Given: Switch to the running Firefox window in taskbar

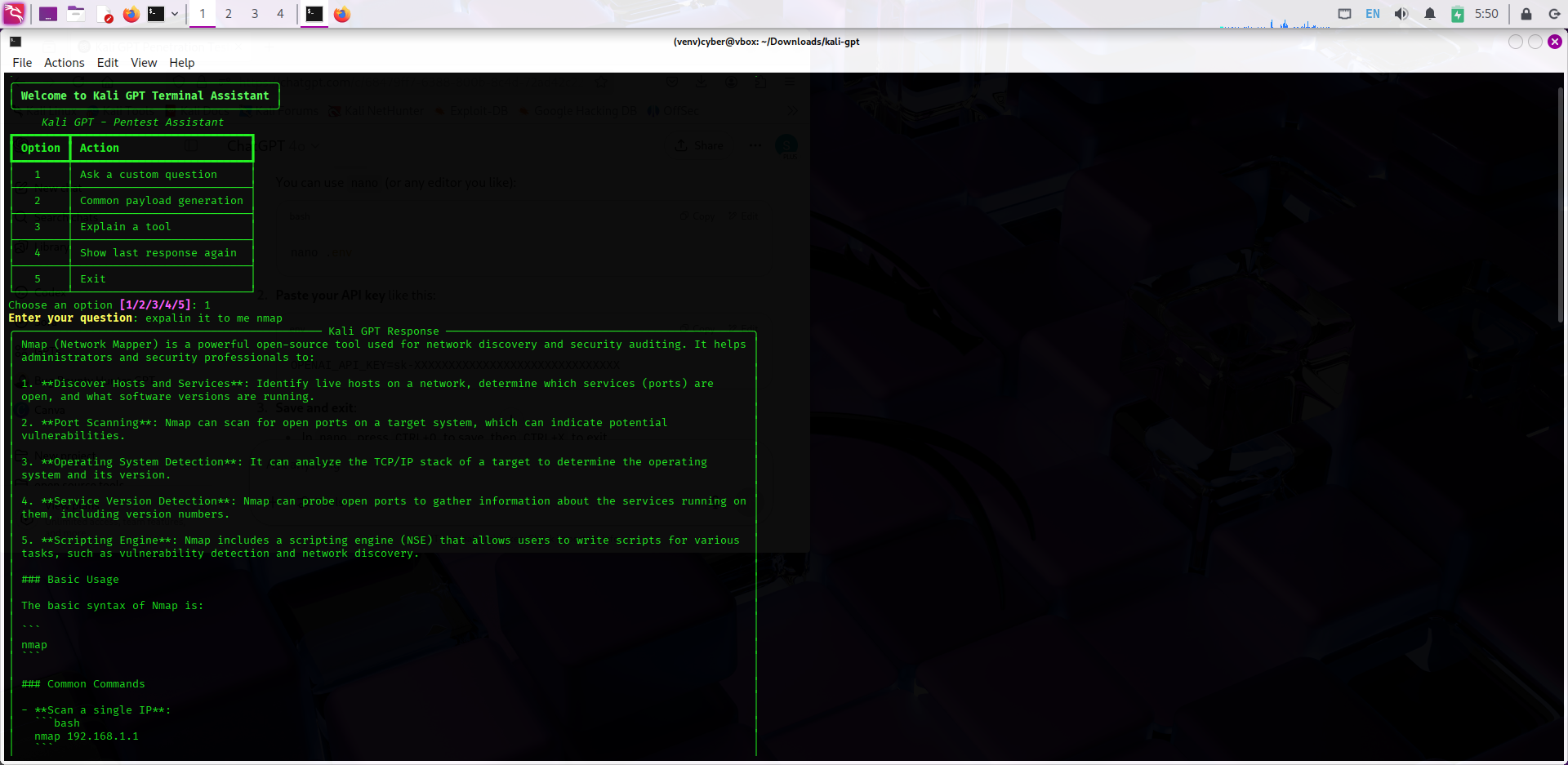Looking at the screenshot, I should point(341,13).
